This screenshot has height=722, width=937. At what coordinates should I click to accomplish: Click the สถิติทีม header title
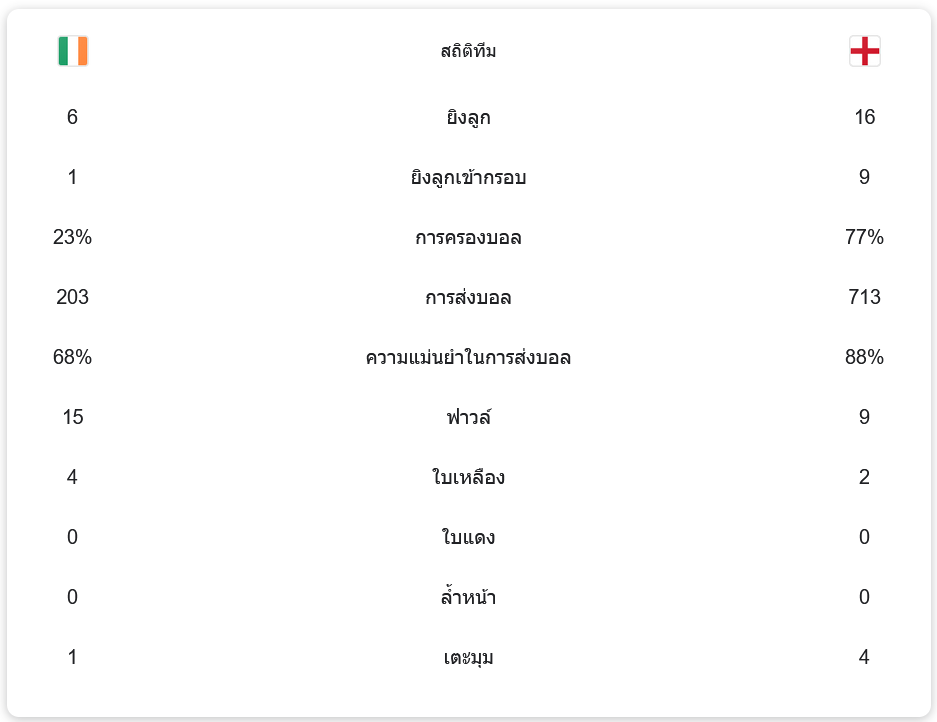[x=468, y=51]
